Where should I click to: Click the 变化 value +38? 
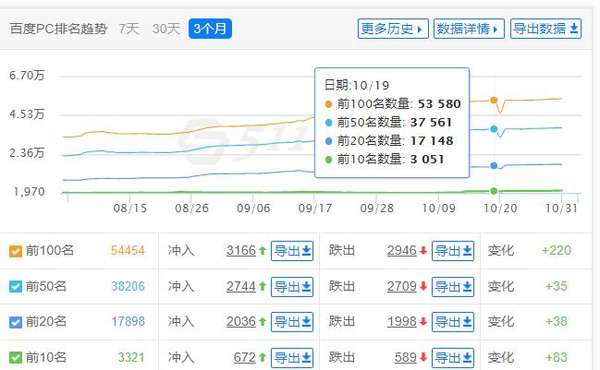click(556, 321)
